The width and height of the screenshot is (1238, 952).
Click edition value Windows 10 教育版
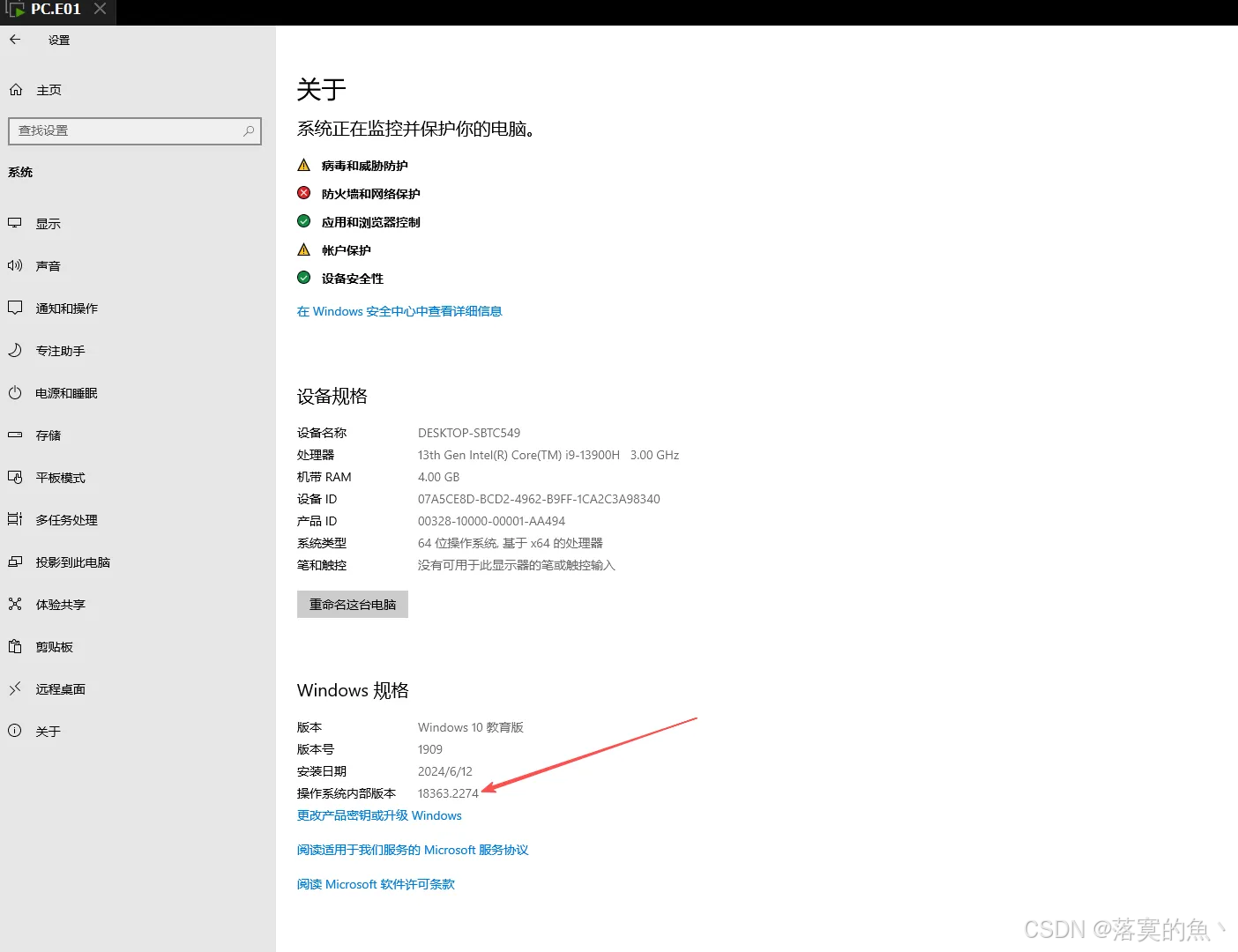point(471,727)
